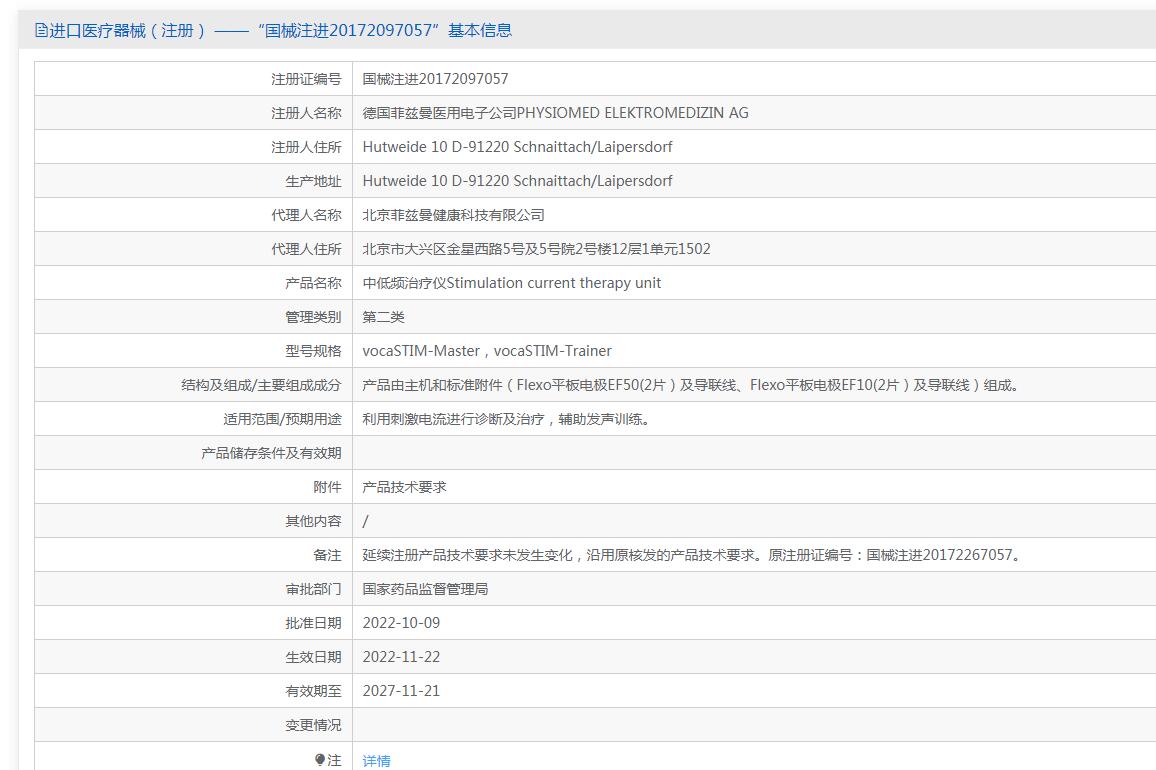Click the 适用范围 intended use description
Screen dimensions: 1156x770
pos(506,419)
